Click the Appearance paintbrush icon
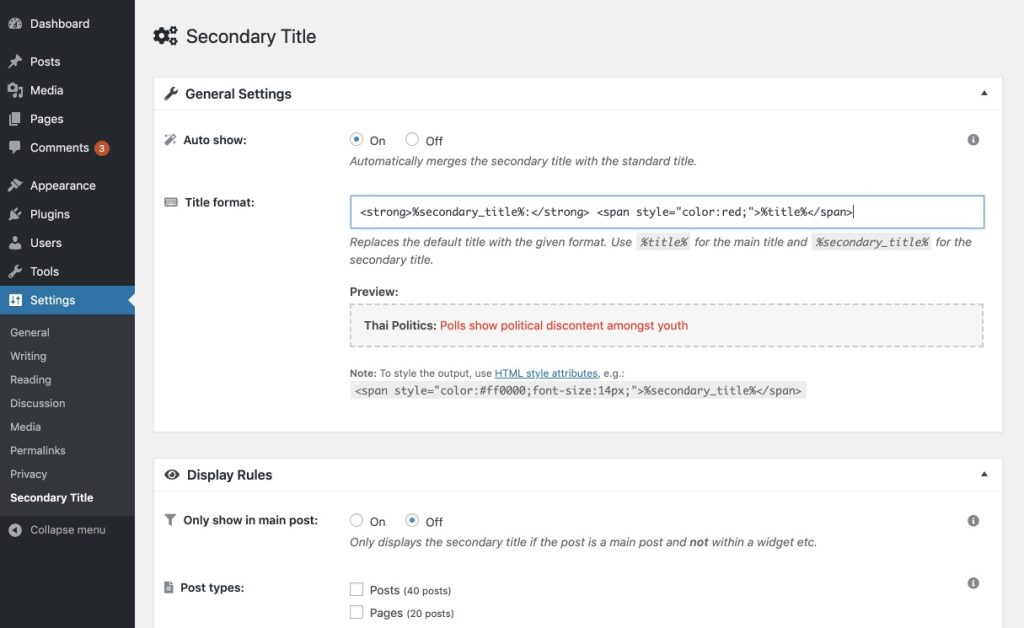 pos(15,186)
